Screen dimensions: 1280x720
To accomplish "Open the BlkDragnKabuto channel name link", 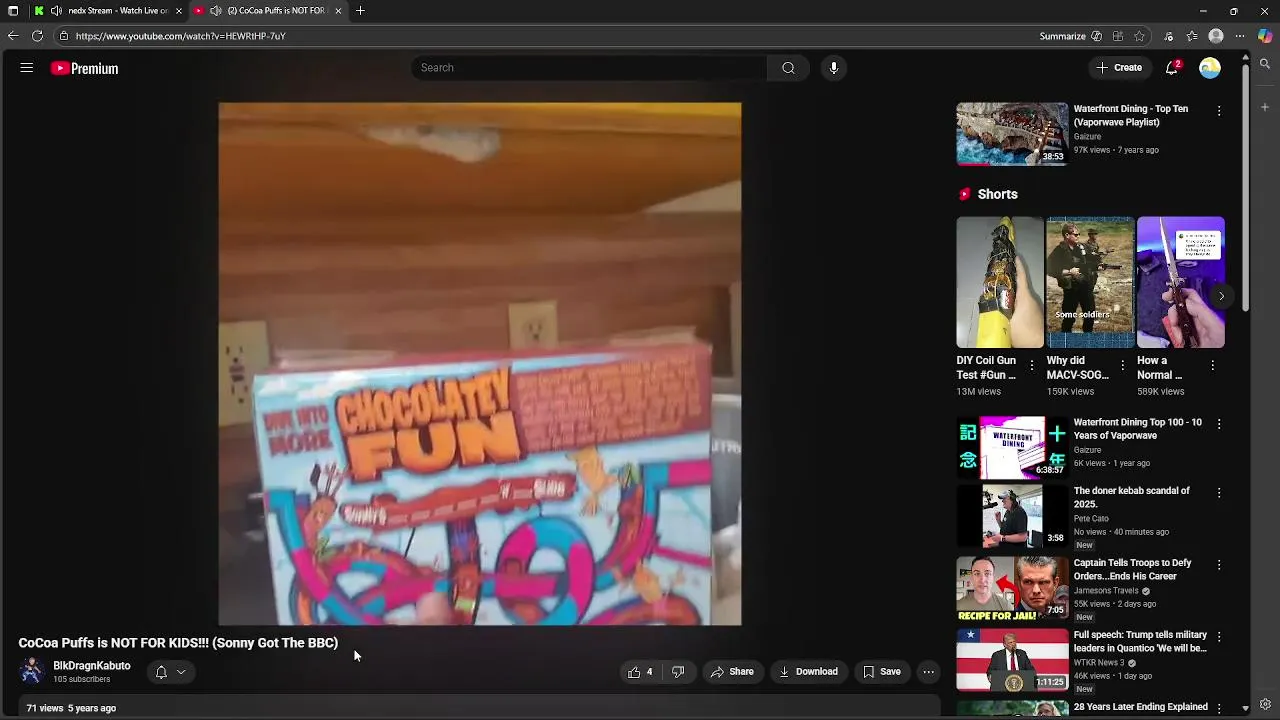I will (x=92, y=666).
